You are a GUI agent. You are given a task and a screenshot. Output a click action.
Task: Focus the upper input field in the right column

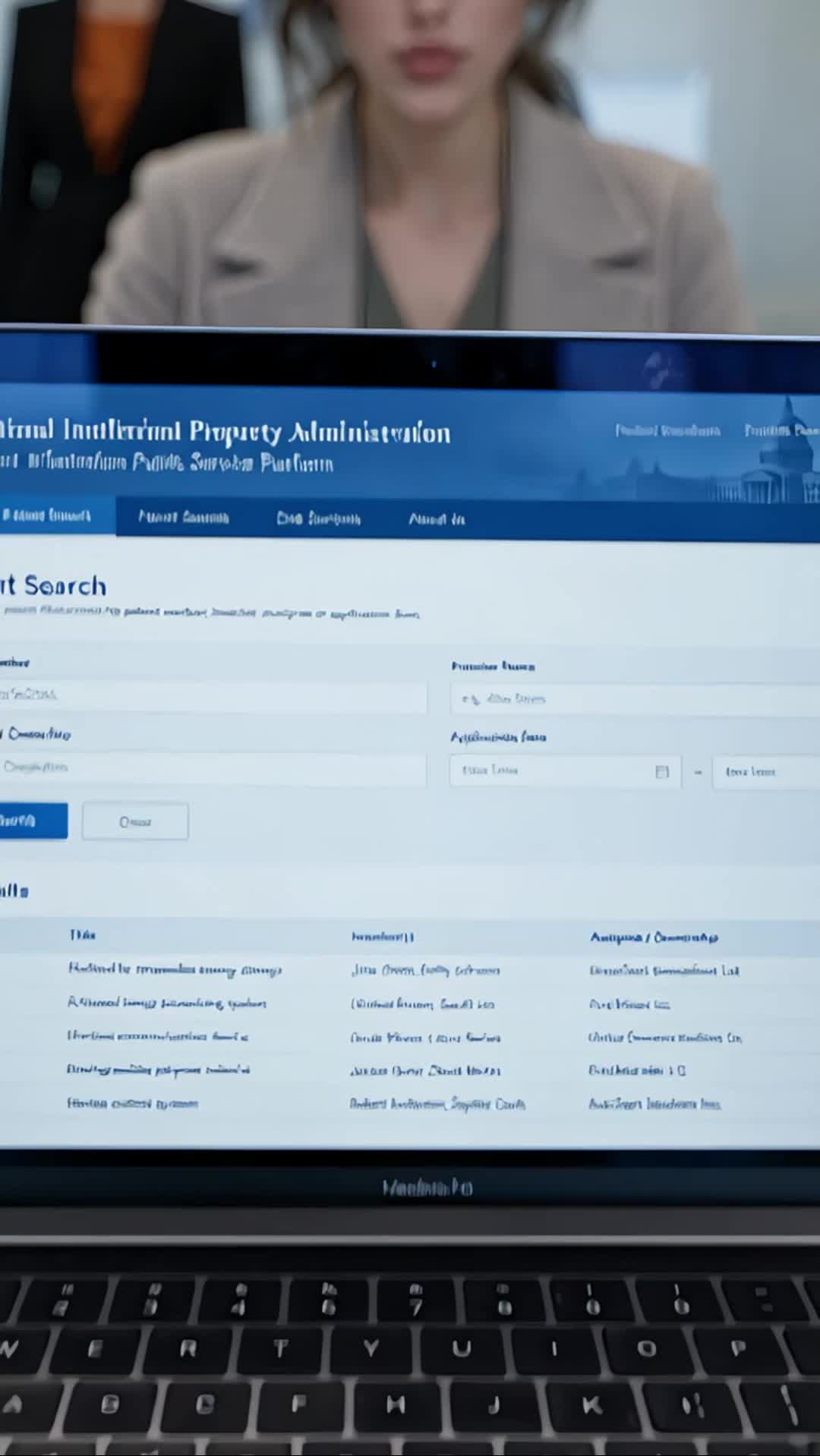click(x=635, y=699)
